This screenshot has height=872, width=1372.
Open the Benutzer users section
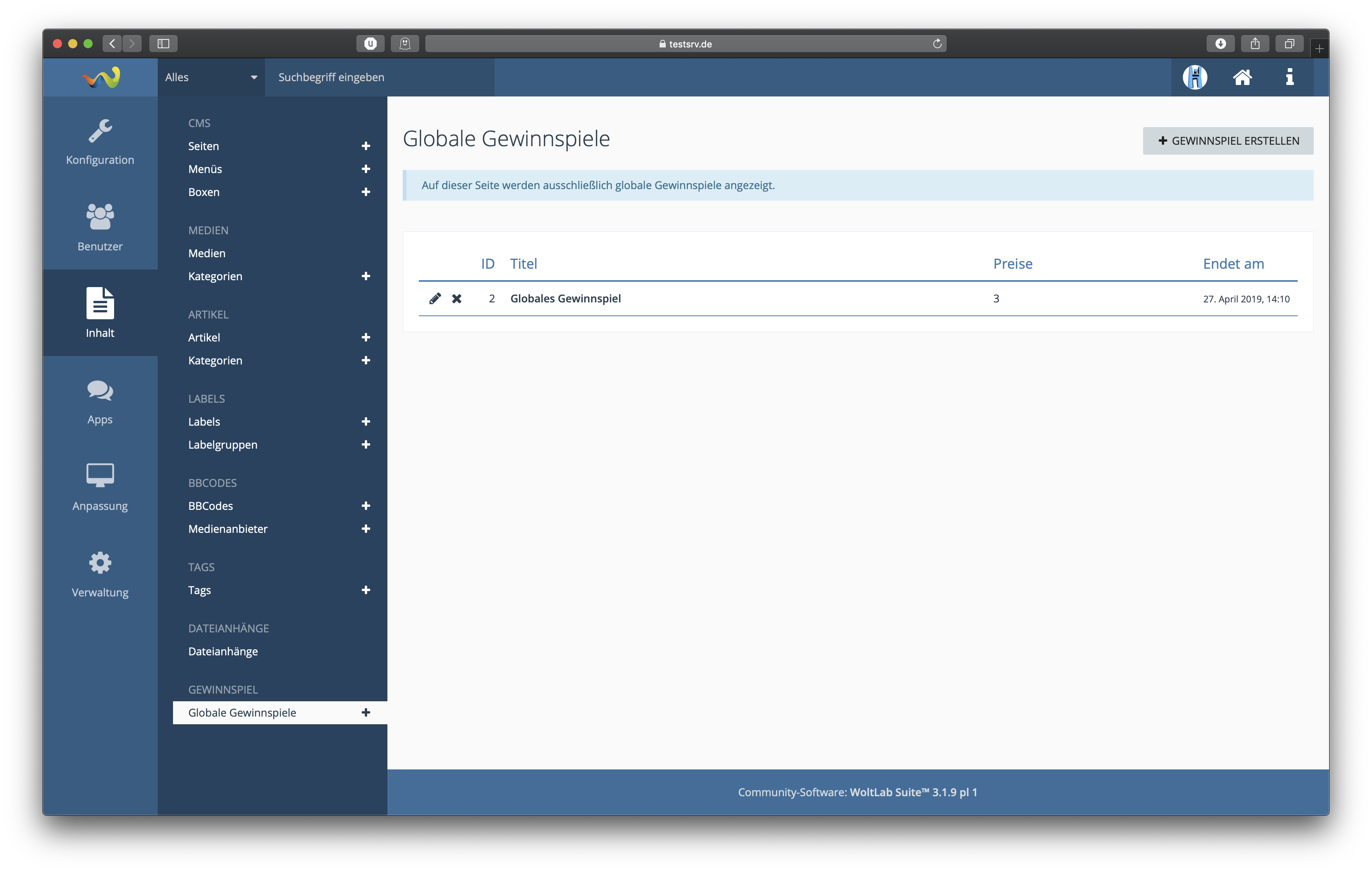100,227
